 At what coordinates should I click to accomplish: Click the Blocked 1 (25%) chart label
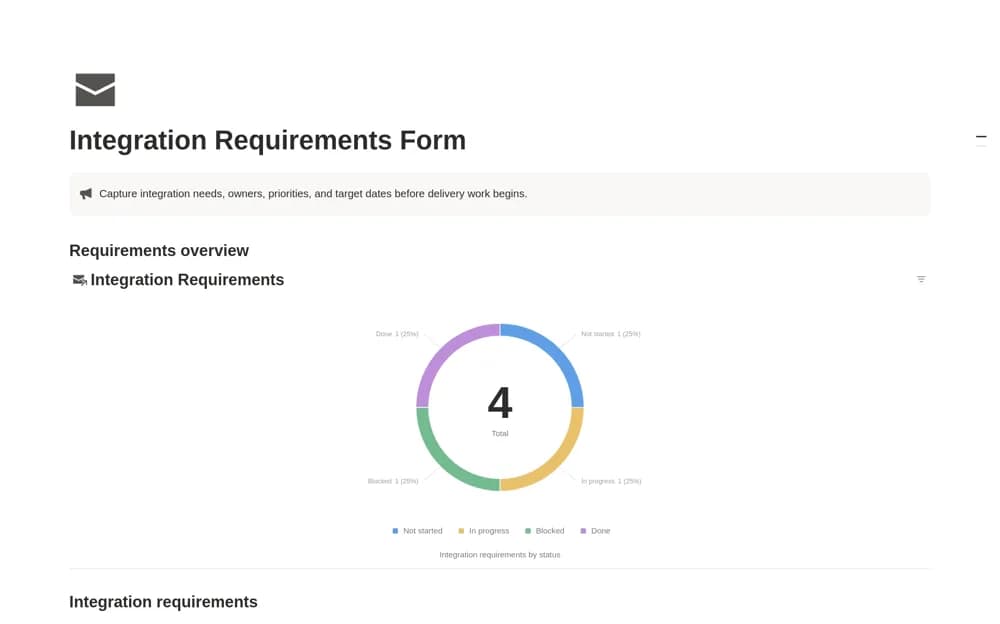pyautogui.click(x=393, y=481)
